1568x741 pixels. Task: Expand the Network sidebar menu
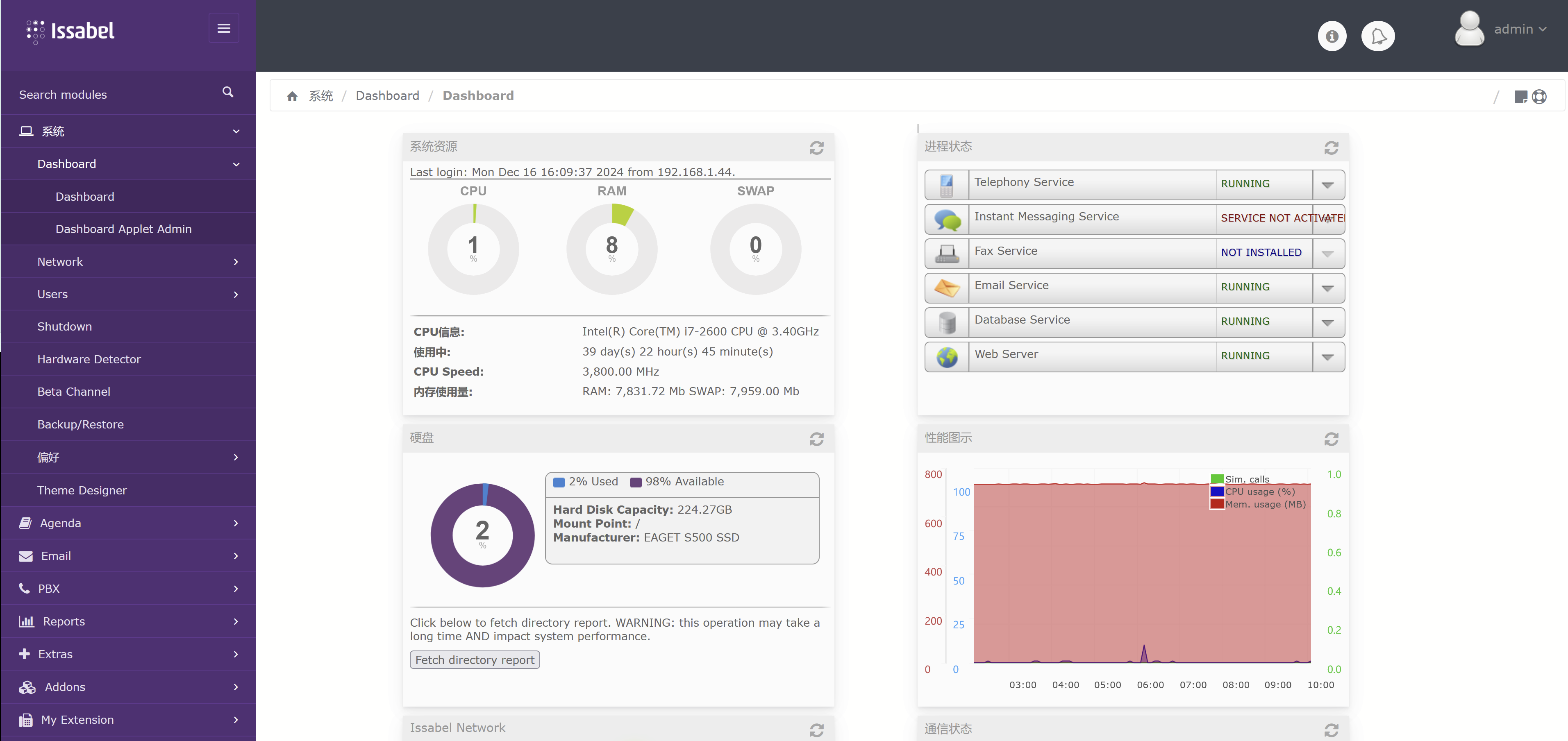[128, 262]
